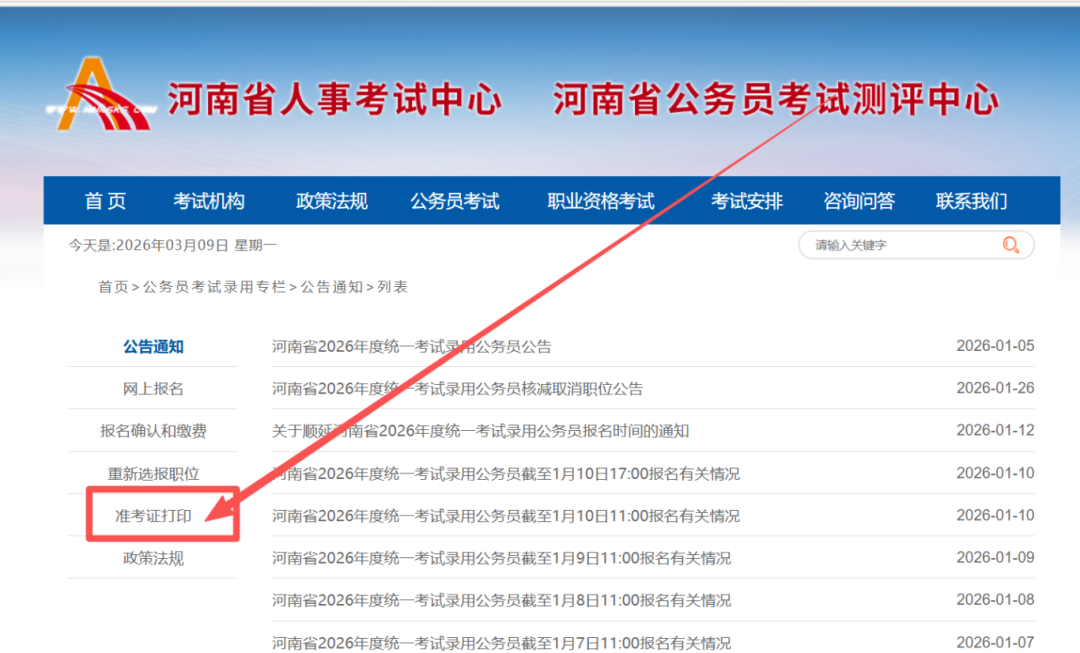Viewport: 1080px width, 653px height.
Task: Open 报名确认和缴费 in the sidebar
Action: (x=153, y=431)
